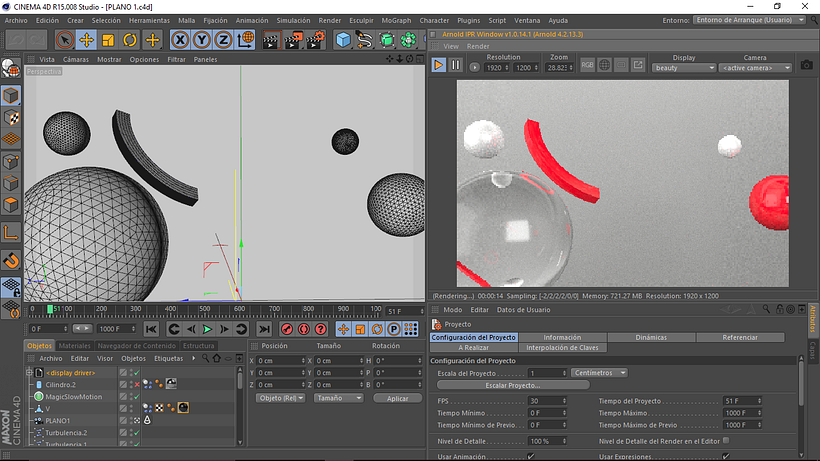
Task: Switch to the Materiales tab
Action: coord(74,345)
